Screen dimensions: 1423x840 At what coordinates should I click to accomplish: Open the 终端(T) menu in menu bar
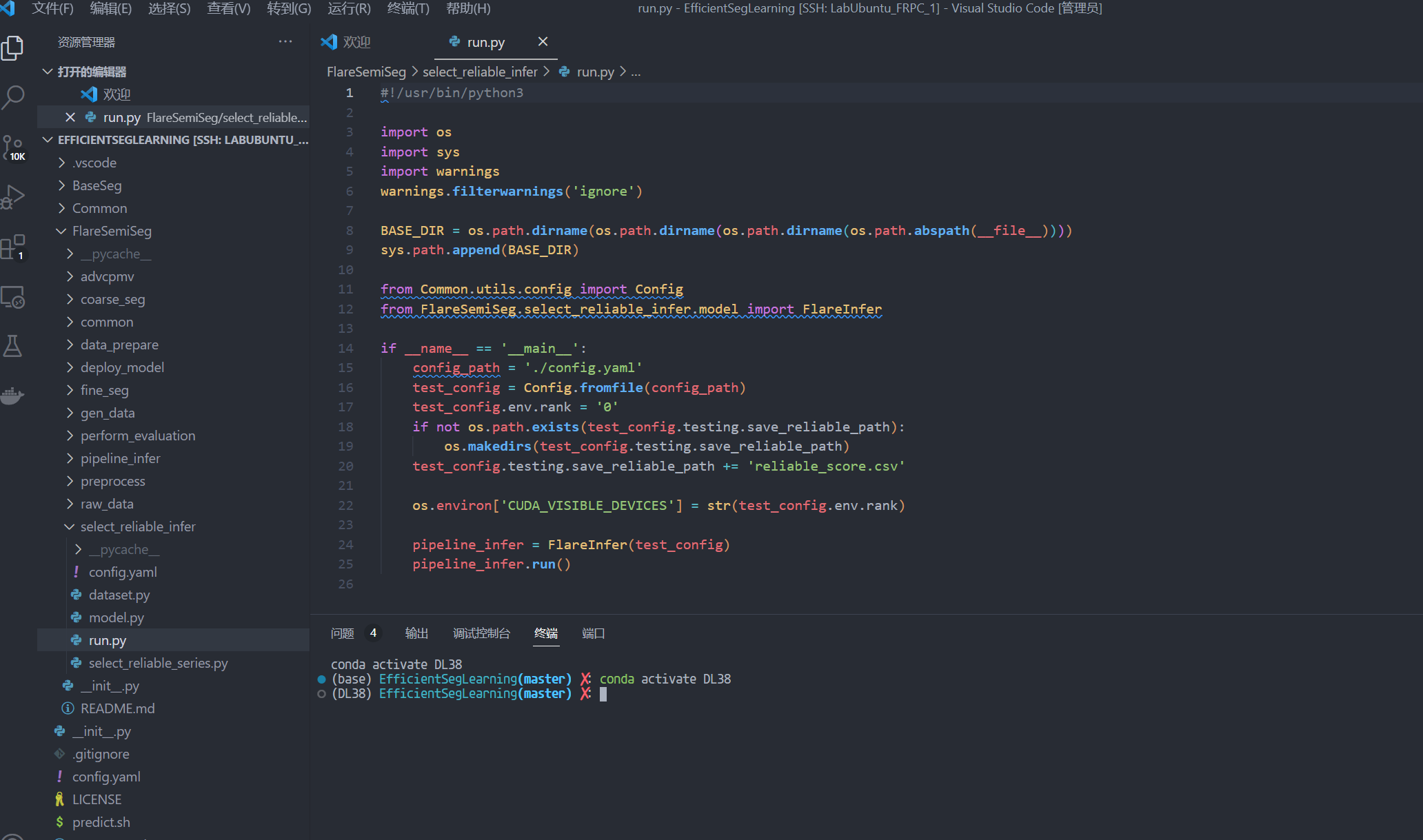coord(407,8)
